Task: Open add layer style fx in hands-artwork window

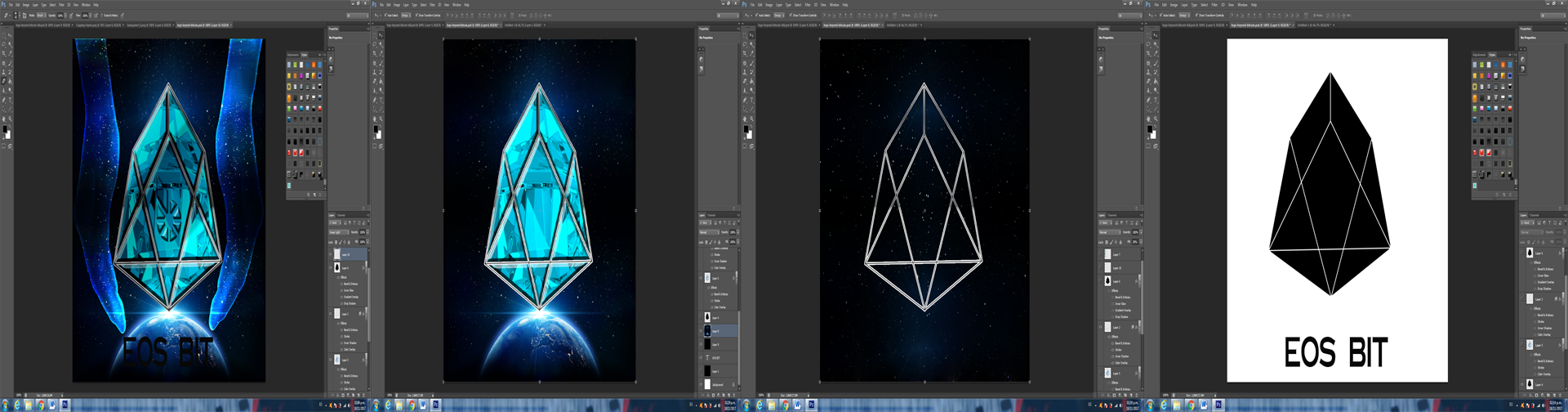Action: [x=338, y=395]
